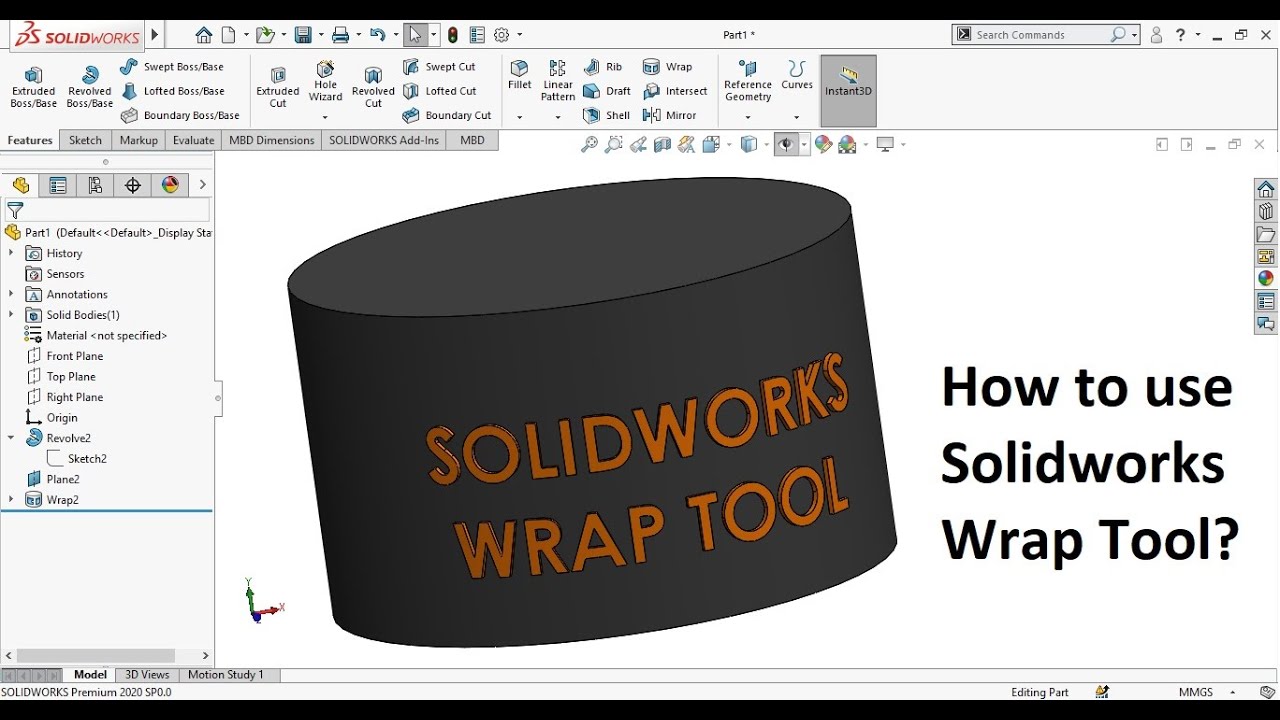Open the Options gear icon

coord(502,35)
